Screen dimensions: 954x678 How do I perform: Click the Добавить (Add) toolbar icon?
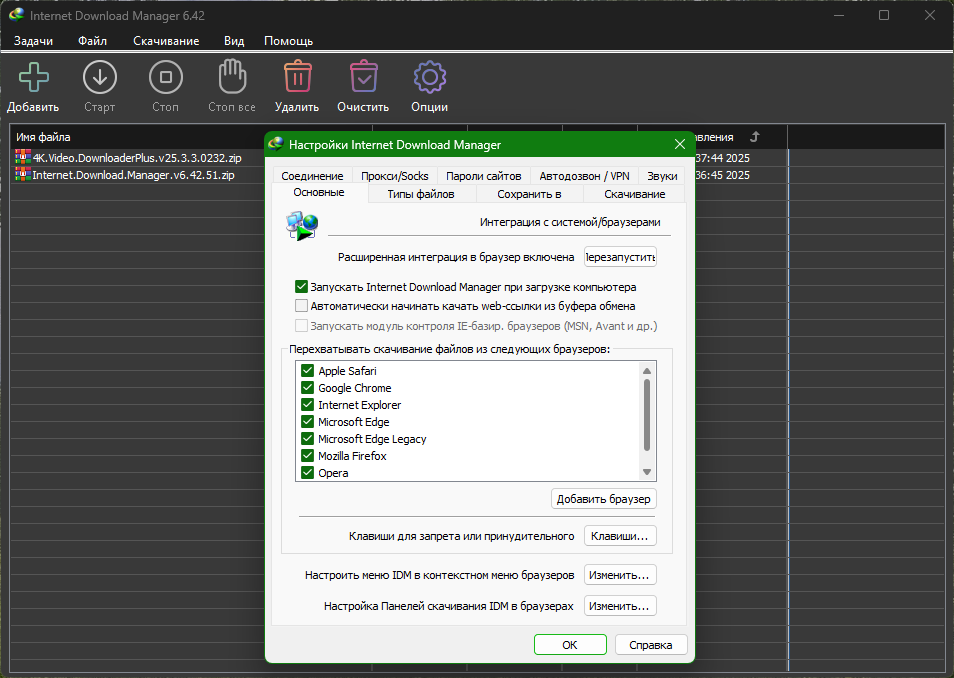tap(33, 78)
